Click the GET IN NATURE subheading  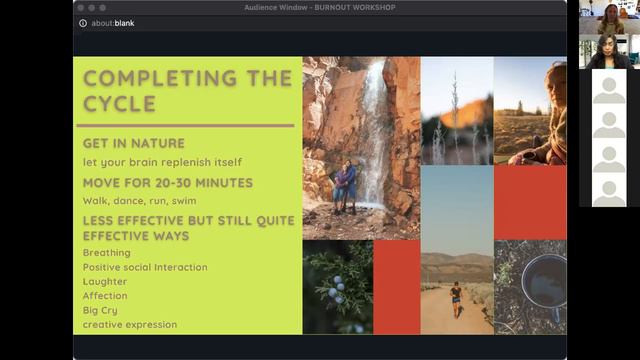point(134,143)
